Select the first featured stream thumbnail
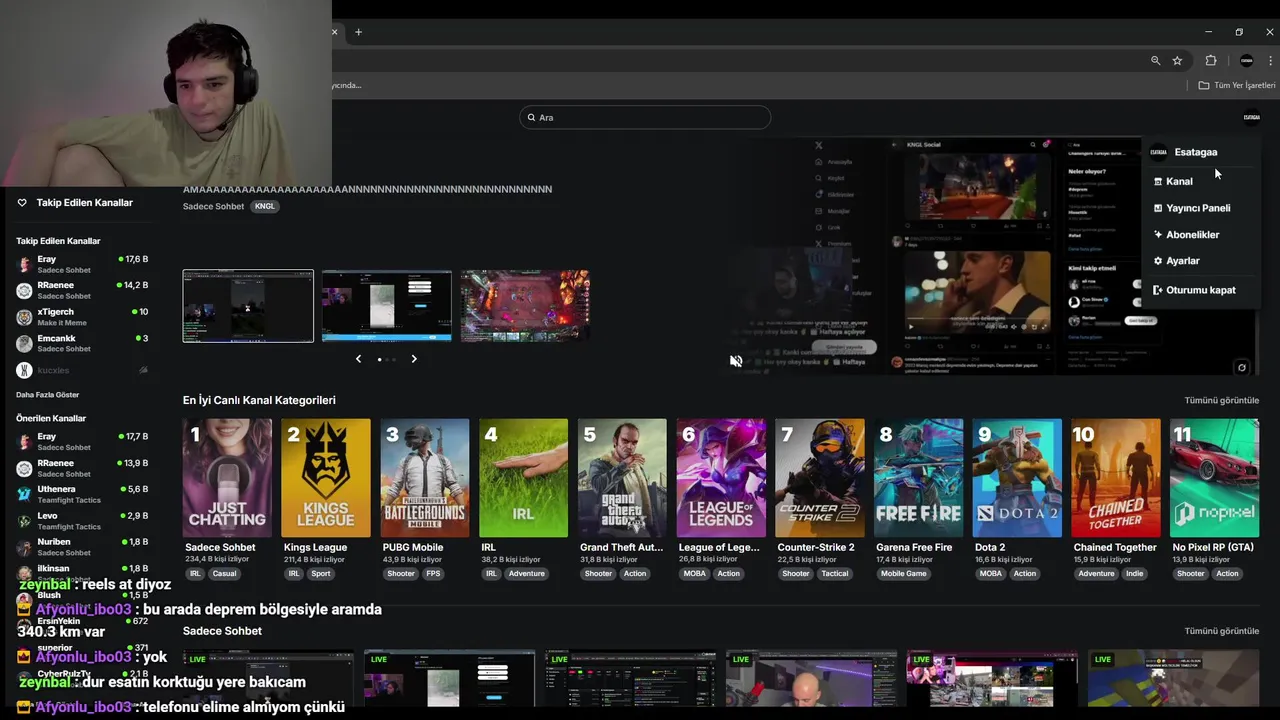 pyautogui.click(x=248, y=306)
